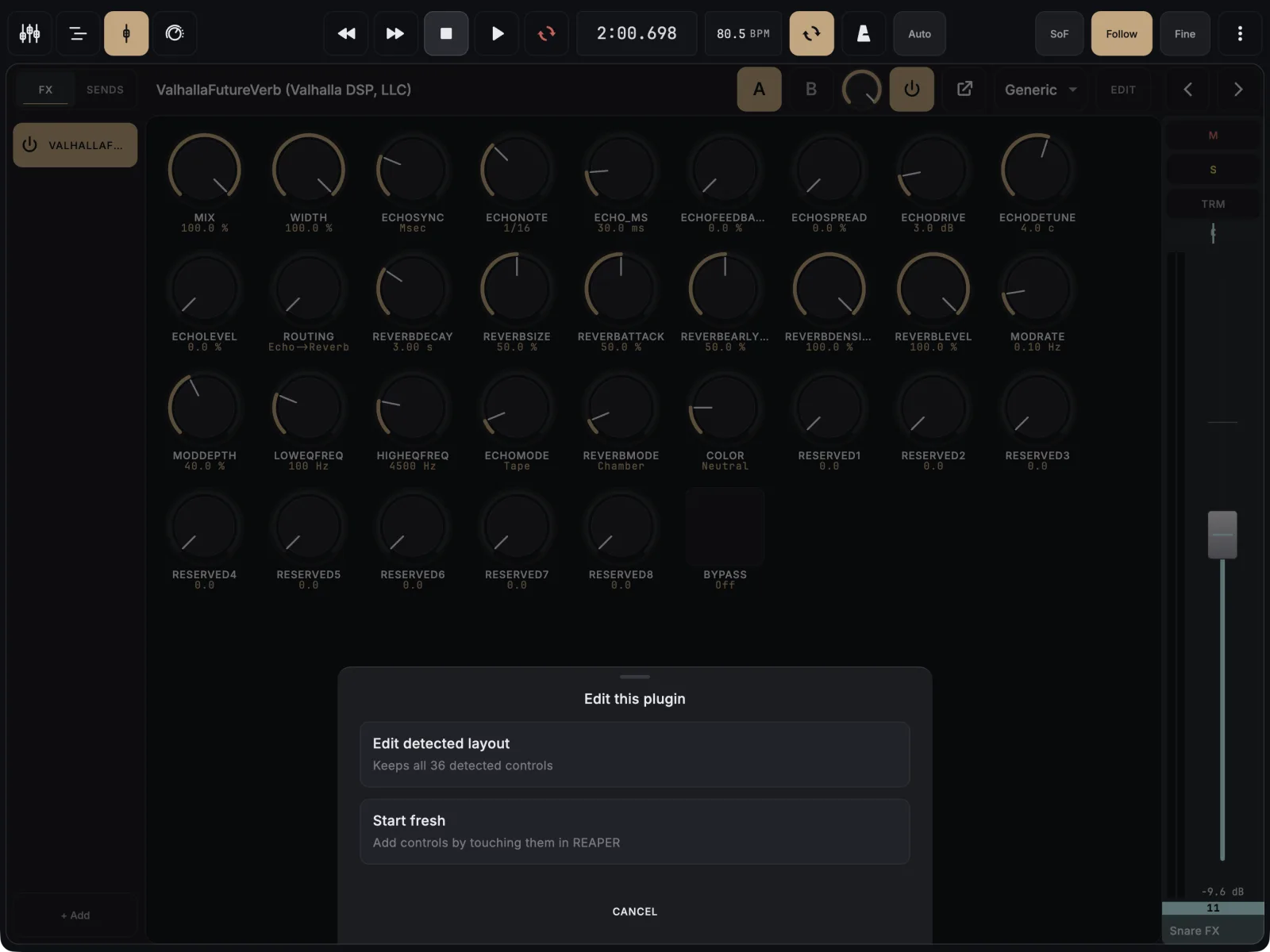Toggle plugin power button in header
Viewport: 1270px width, 952px height.
pyautogui.click(x=912, y=89)
